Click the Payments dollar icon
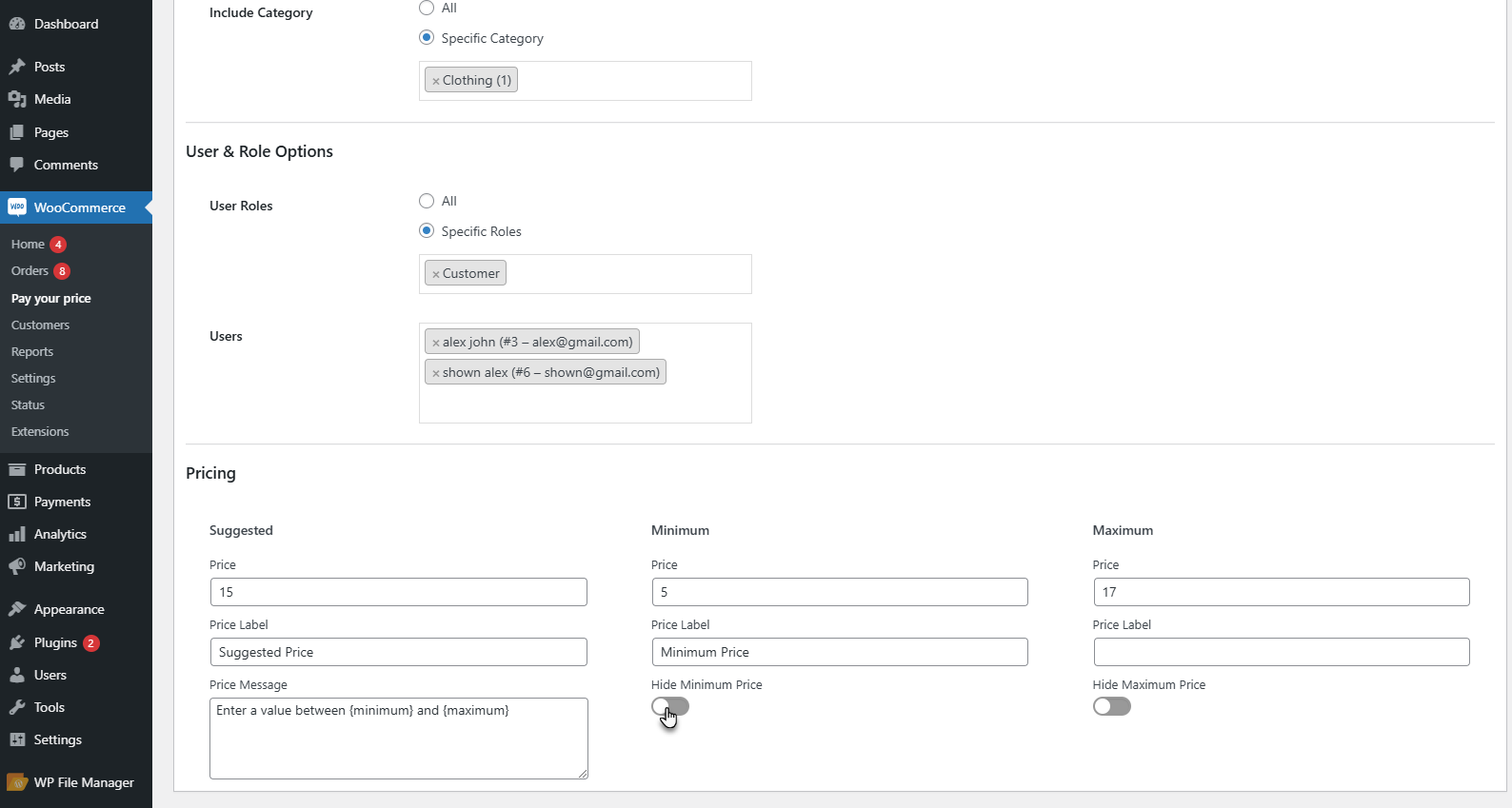The width and height of the screenshot is (1512, 808). click(17, 502)
